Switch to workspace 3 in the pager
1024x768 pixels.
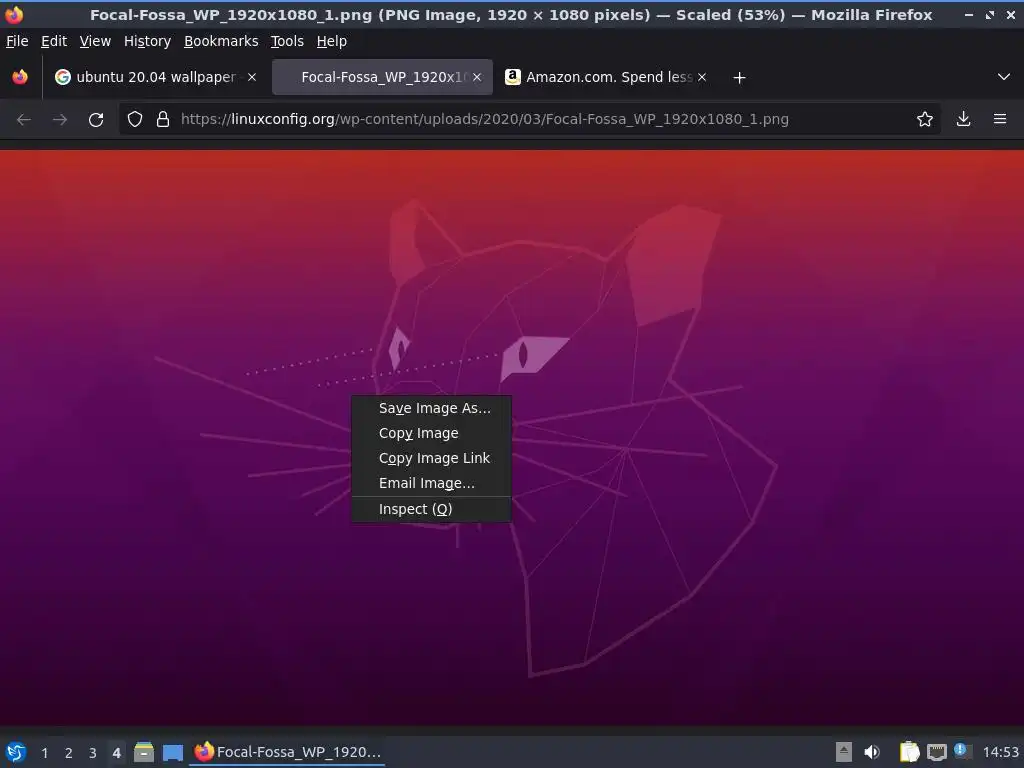(93, 753)
